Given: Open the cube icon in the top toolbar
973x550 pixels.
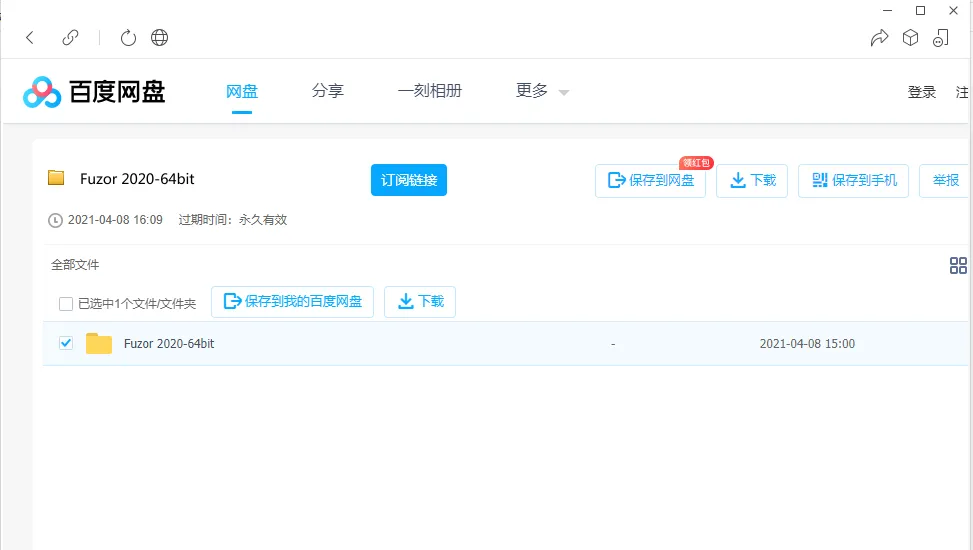Looking at the screenshot, I should click(910, 38).
